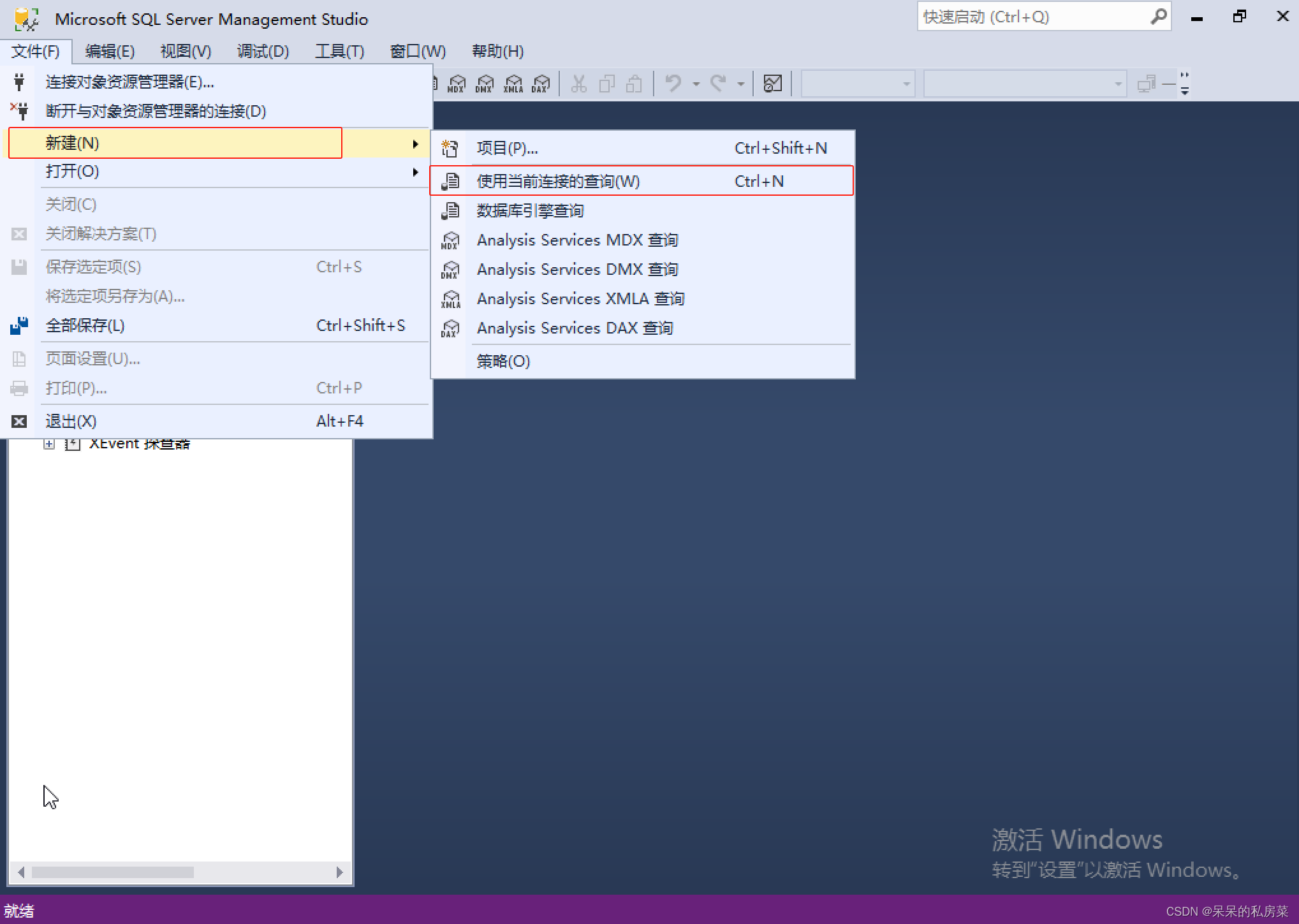Click the 打开(O) menu entry

point(217,172)
